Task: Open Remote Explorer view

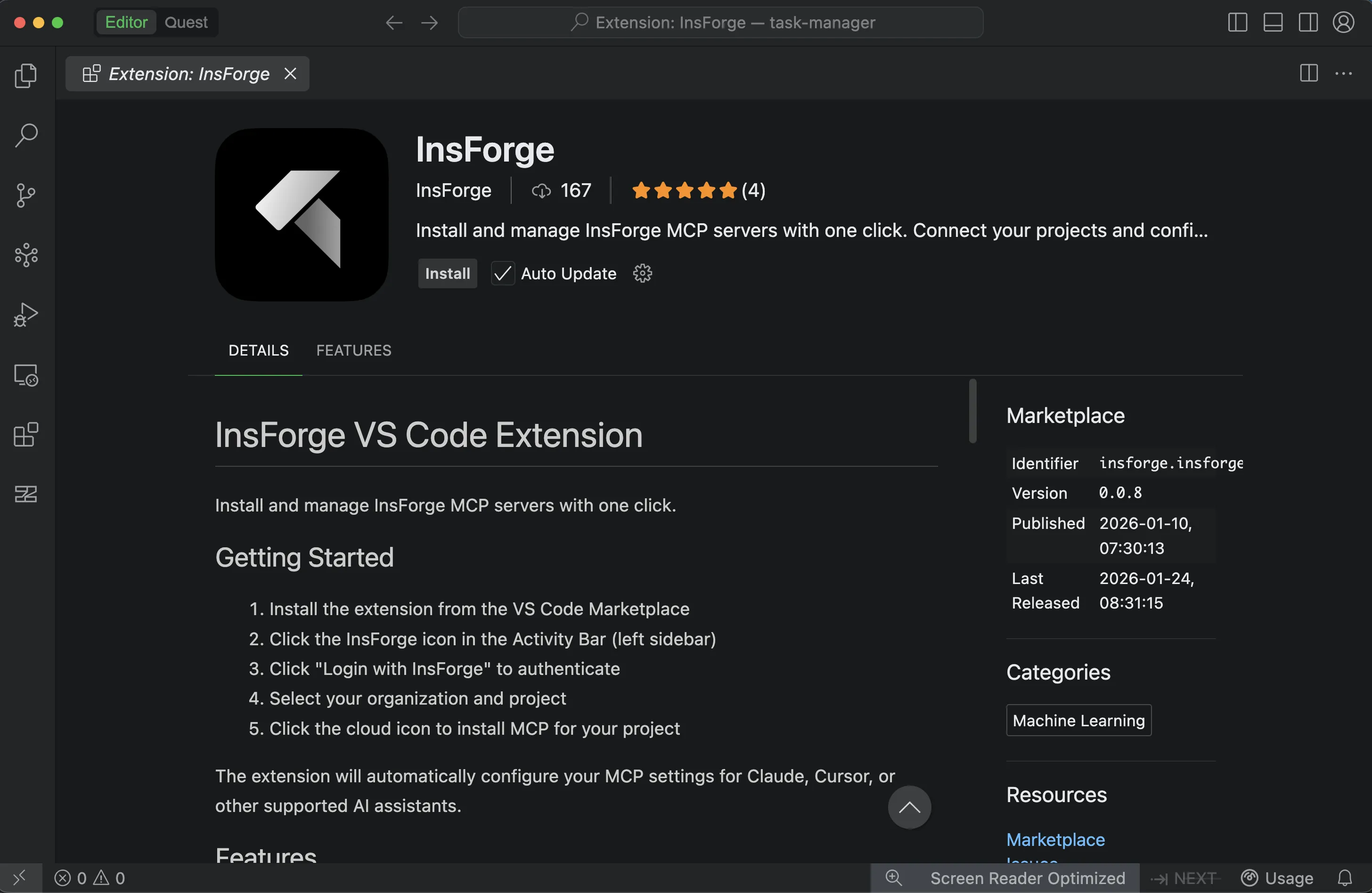Action: coord(26,375)
